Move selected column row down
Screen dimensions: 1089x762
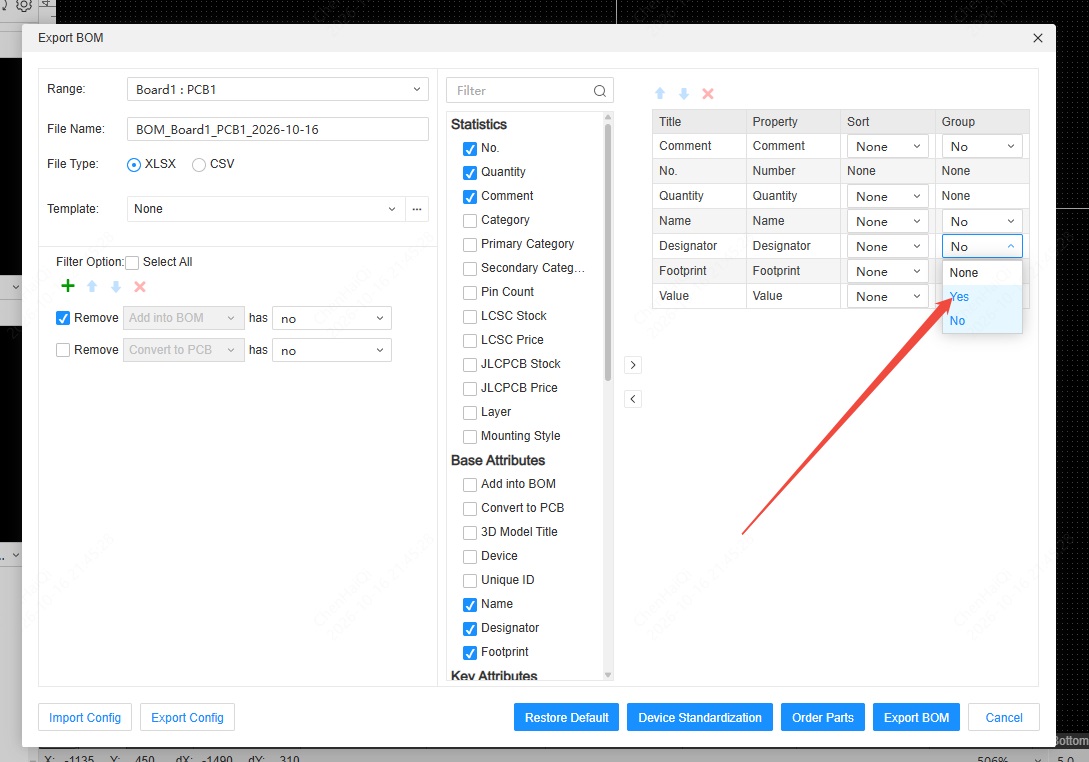point(684,93)
